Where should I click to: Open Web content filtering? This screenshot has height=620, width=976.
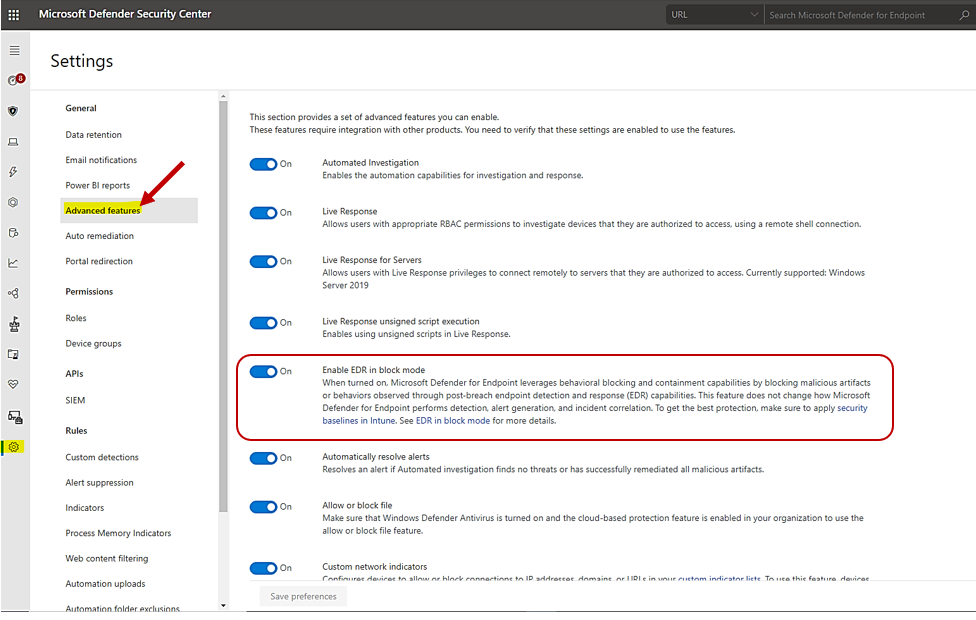pyautogui.click(x=107, y=558)
